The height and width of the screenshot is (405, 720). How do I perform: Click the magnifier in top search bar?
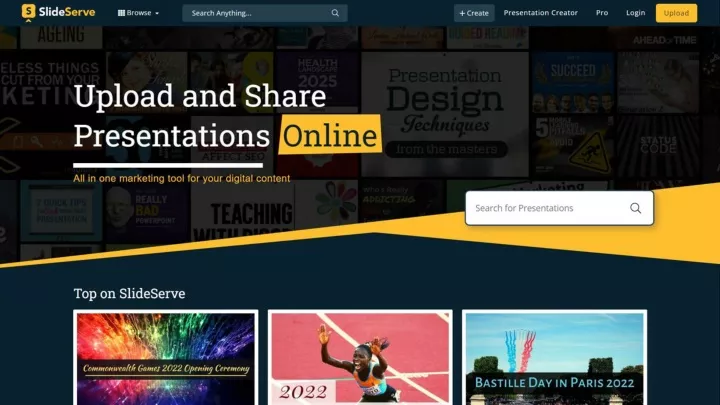click(335, 13)
